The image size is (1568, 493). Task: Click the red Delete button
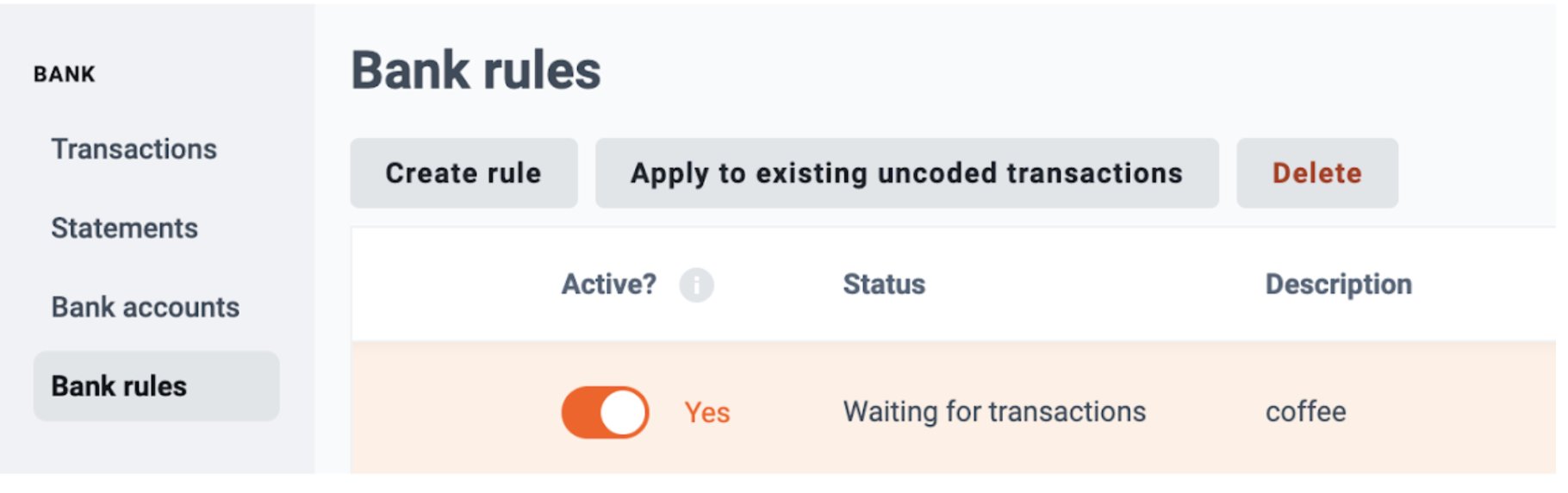(x=1316, y=173)
